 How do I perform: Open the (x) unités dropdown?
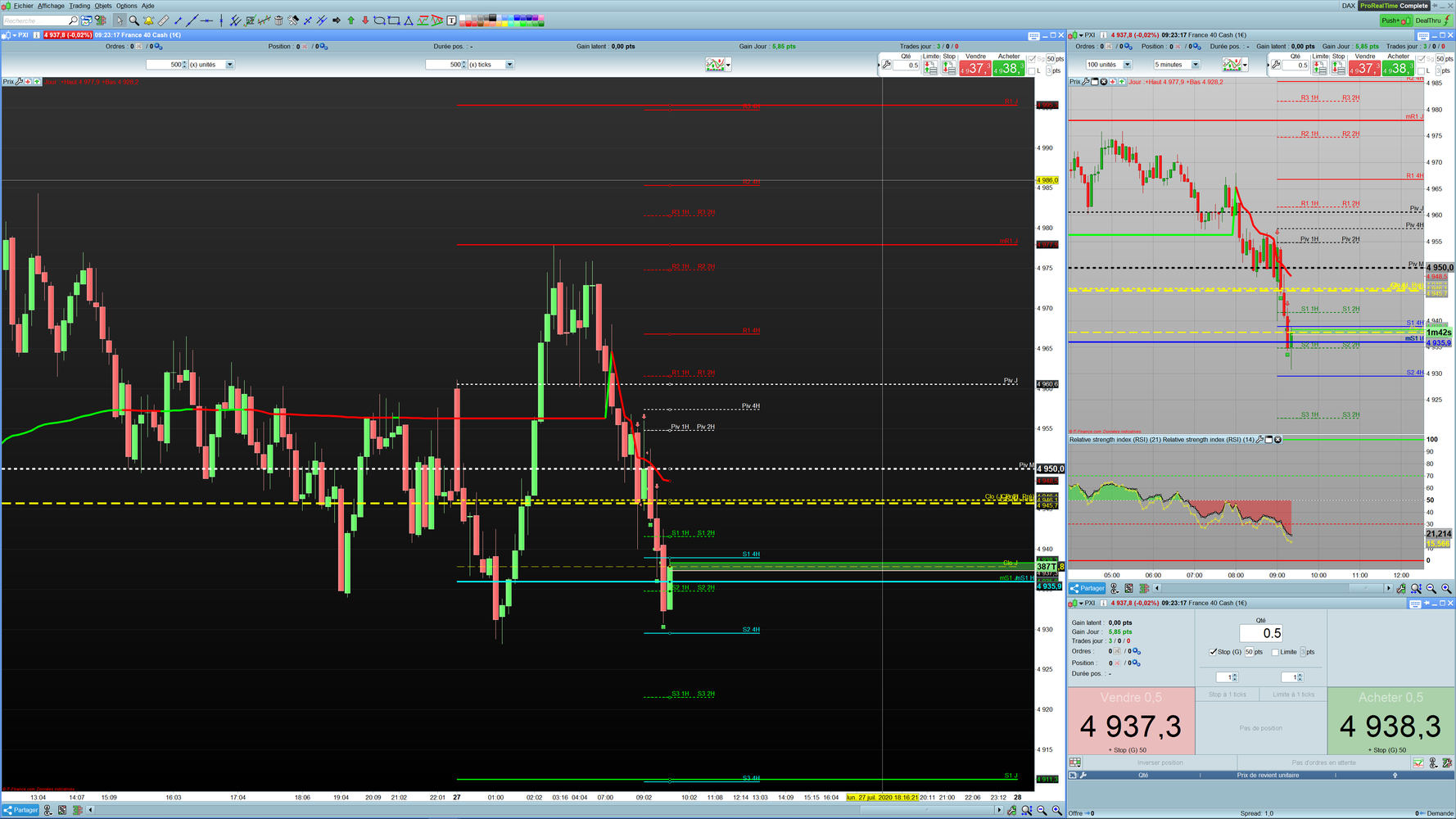[x=229, y=65]
